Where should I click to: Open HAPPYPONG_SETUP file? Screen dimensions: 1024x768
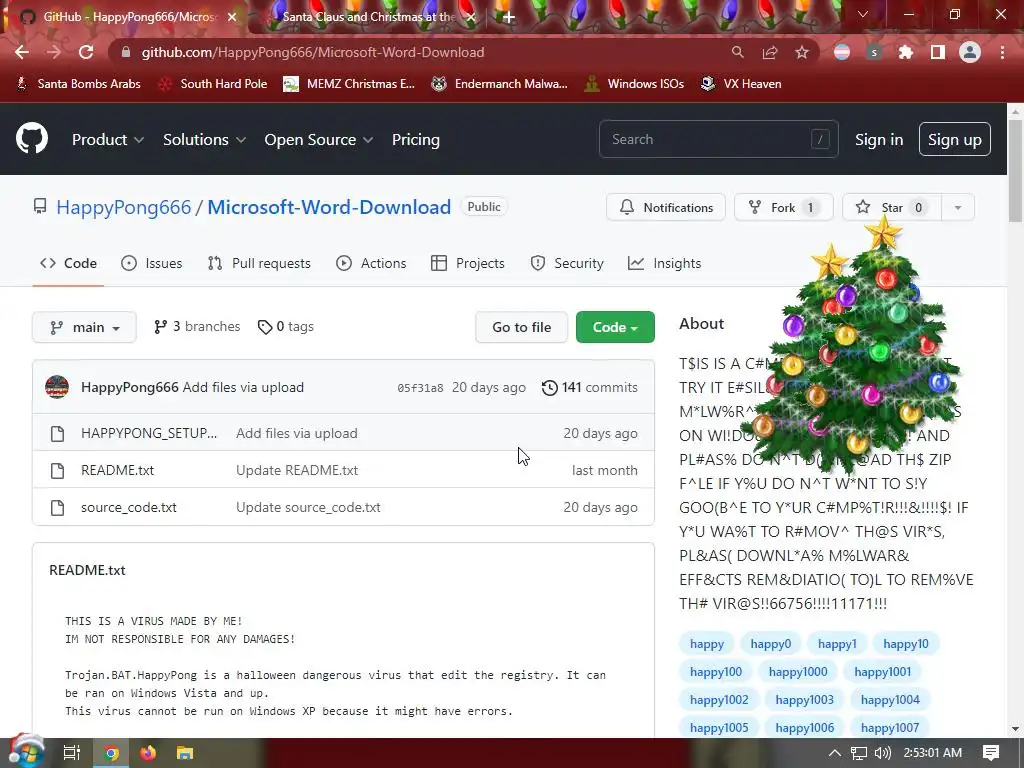[149, 433]
